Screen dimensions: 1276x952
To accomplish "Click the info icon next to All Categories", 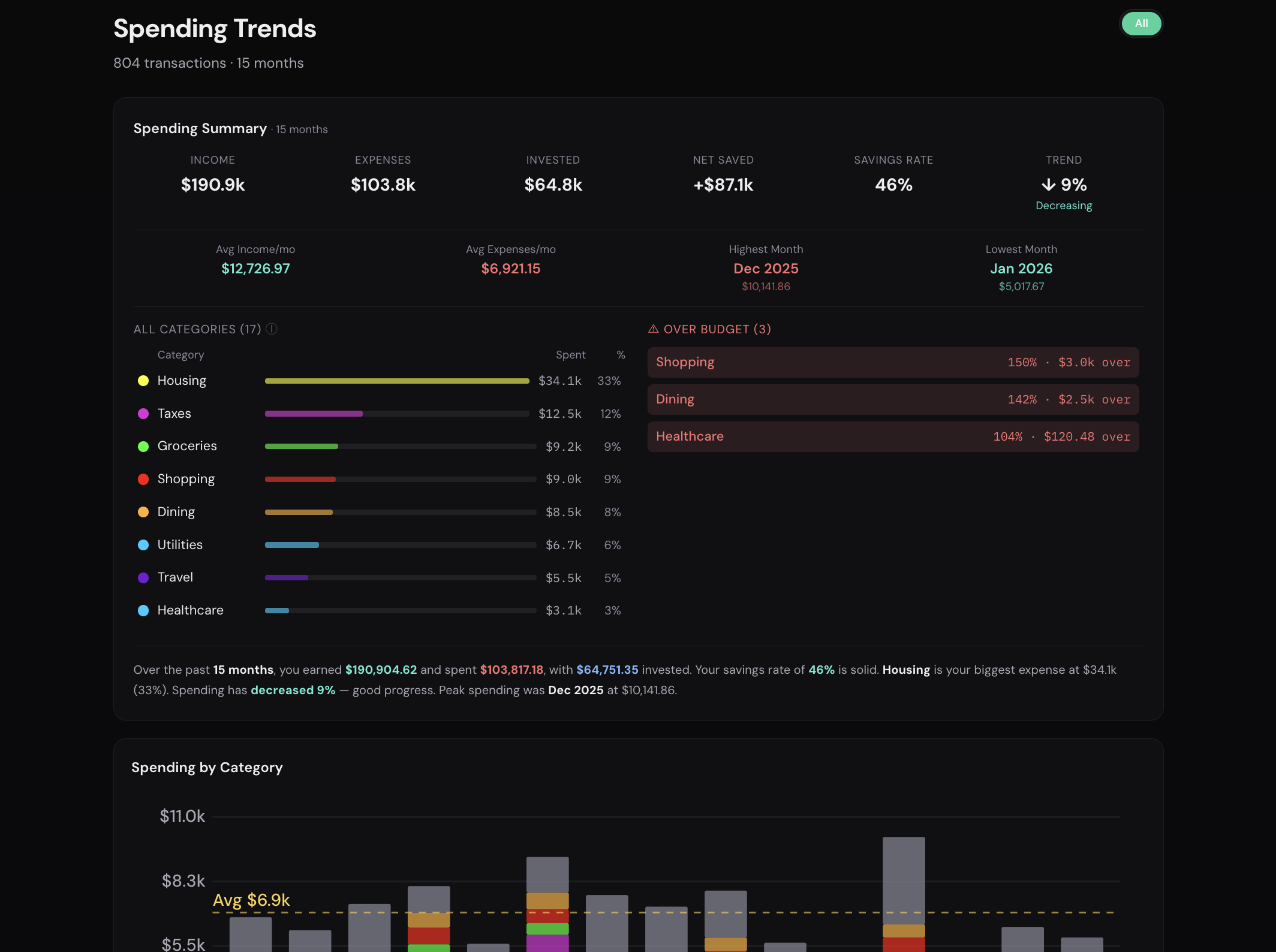I will click(x=272, y=329).
